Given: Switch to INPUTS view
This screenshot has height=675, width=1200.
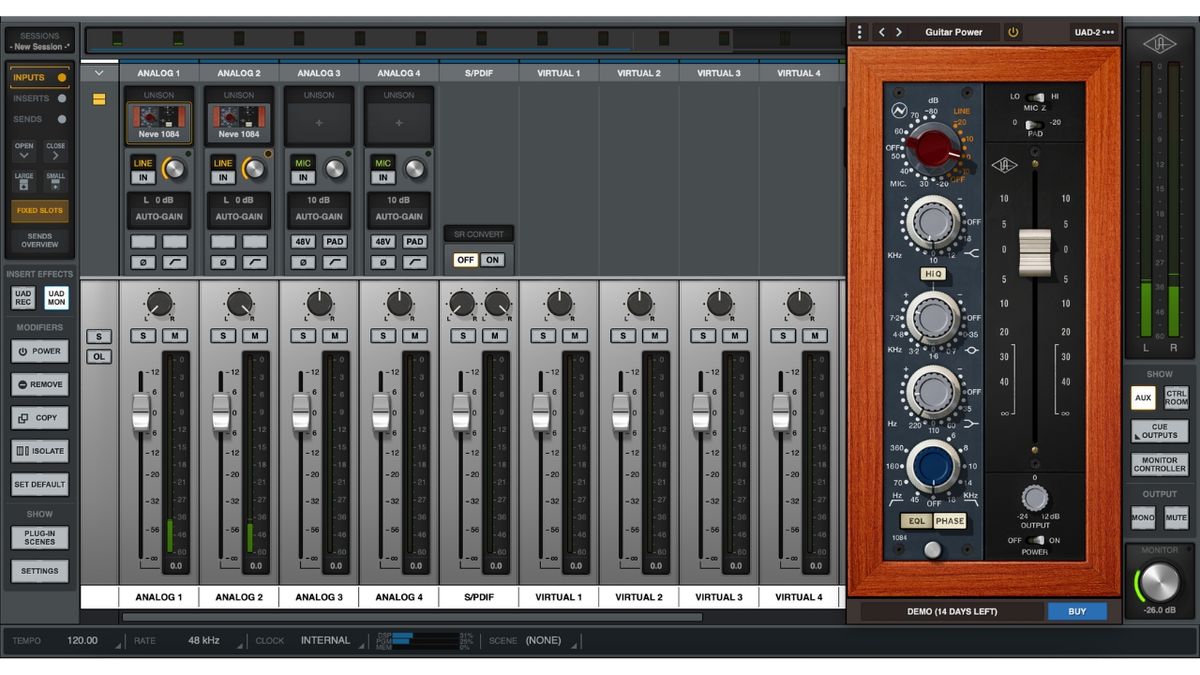Looking at the screenshot, I should click(x=40, y=77).
